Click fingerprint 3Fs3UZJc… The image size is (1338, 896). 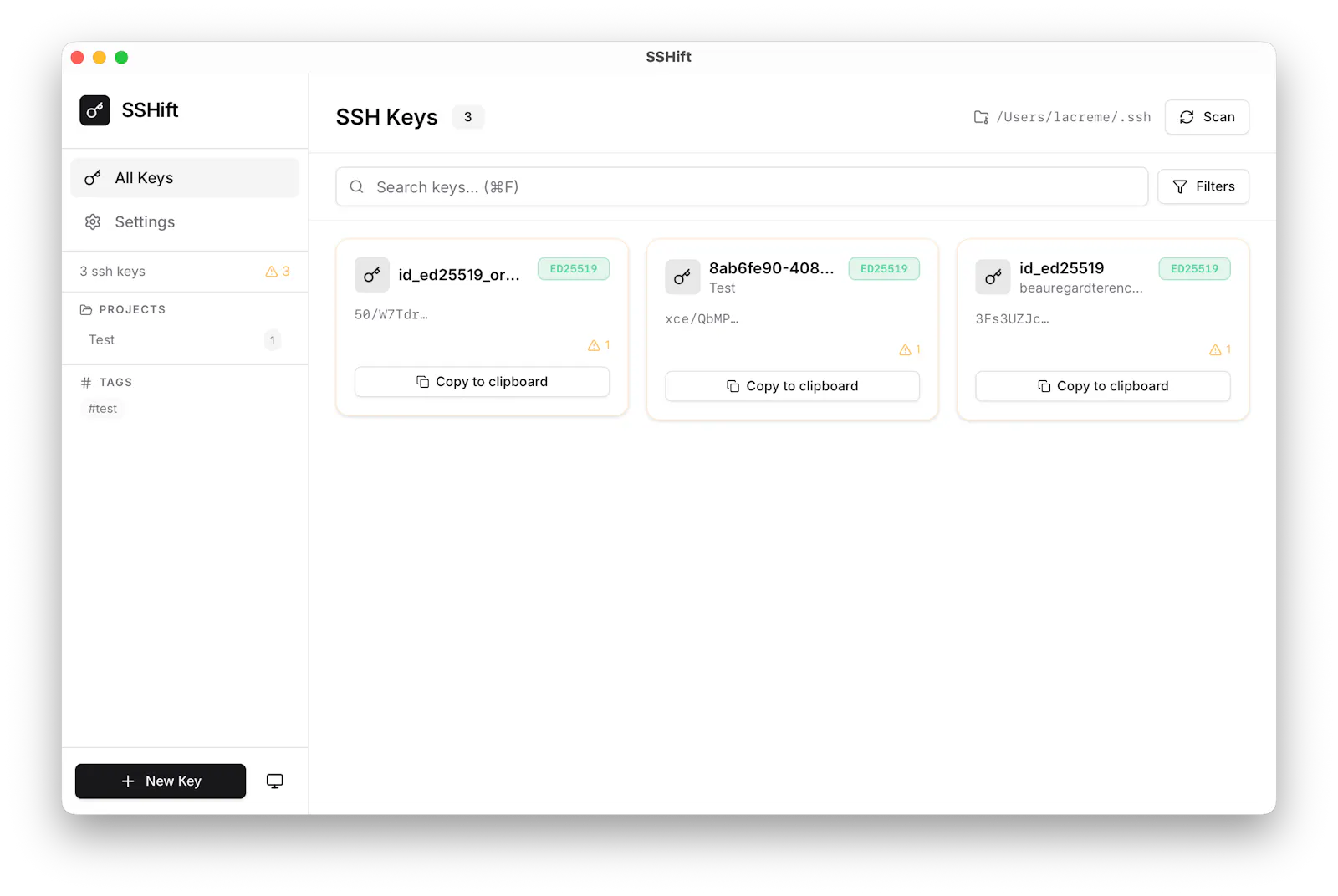coord(1013,319)
